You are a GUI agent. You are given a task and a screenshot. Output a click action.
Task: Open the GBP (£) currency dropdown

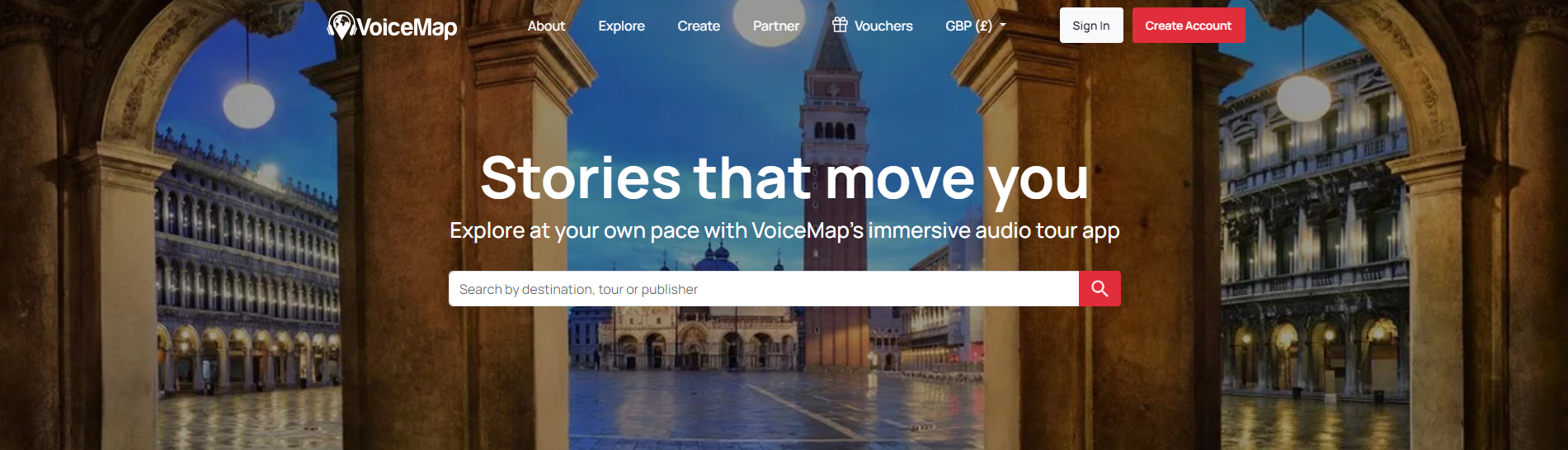coord(976,26)
